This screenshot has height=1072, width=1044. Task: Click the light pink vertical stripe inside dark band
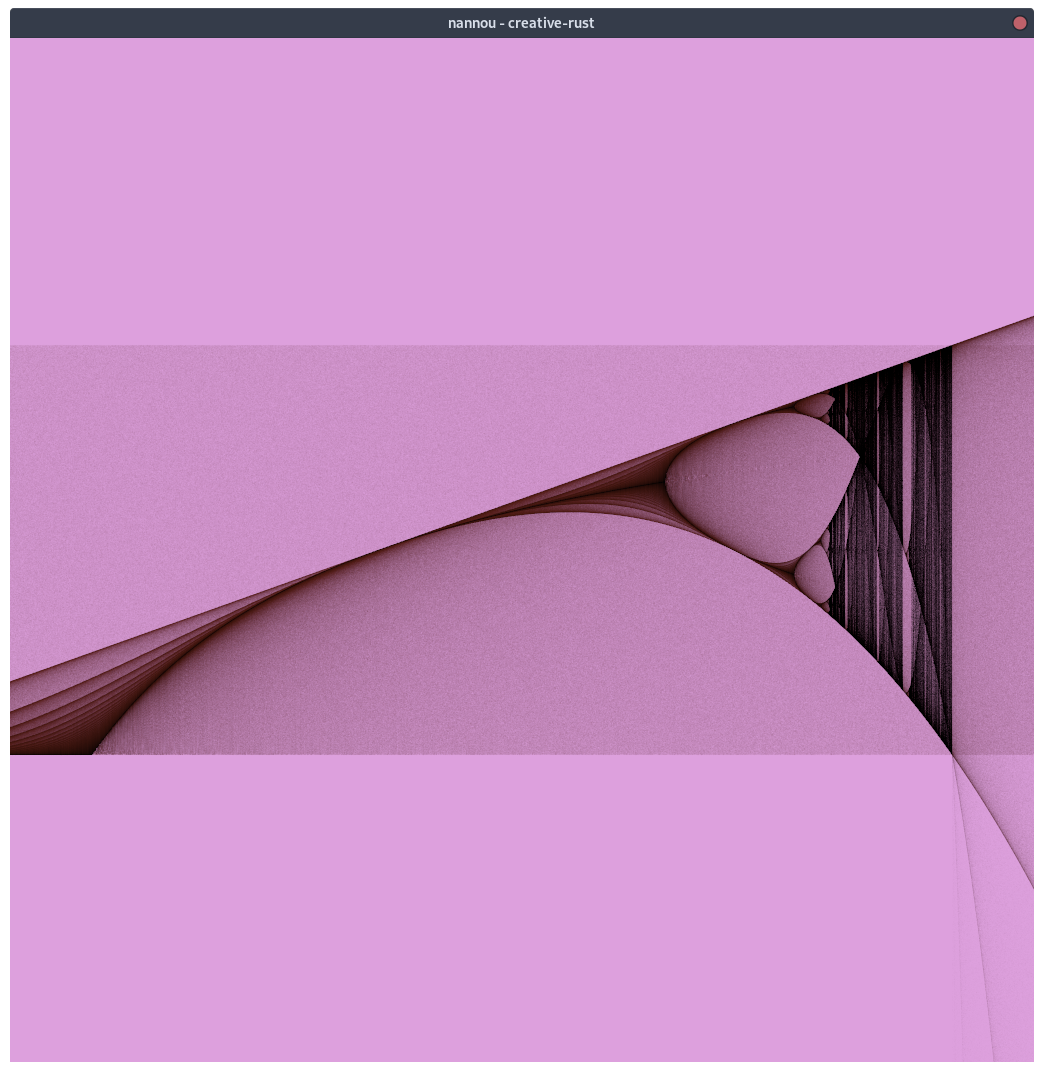tap(907, 520)
